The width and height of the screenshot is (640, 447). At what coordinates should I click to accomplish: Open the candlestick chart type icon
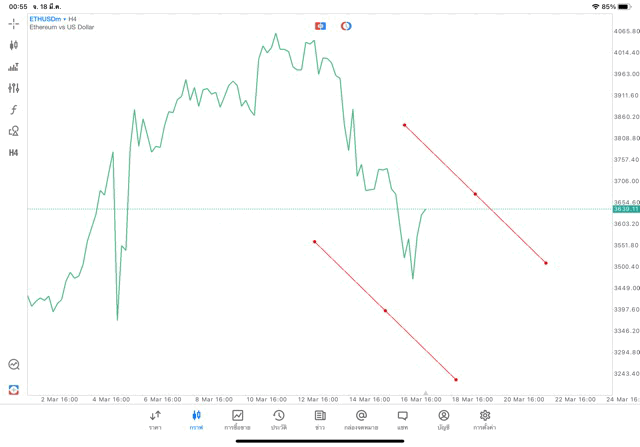[x=14, y=45]
